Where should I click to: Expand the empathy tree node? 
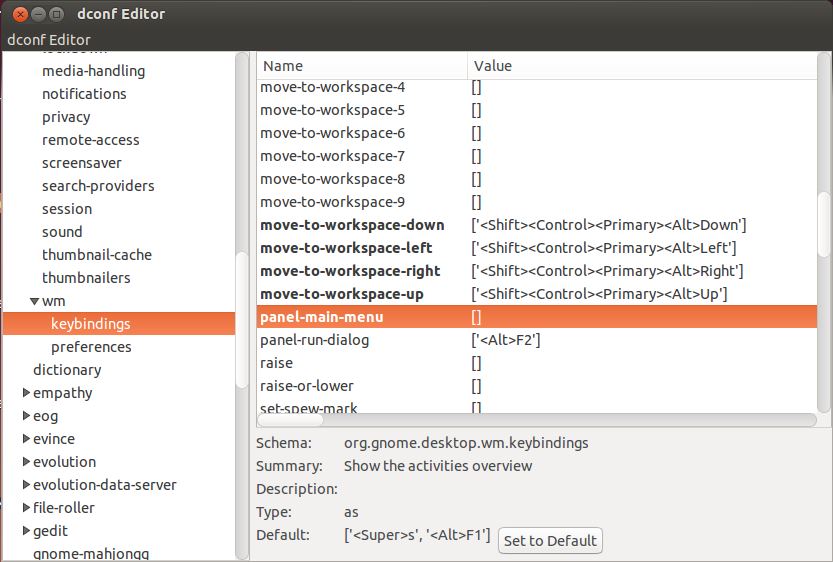pos(26,393)
